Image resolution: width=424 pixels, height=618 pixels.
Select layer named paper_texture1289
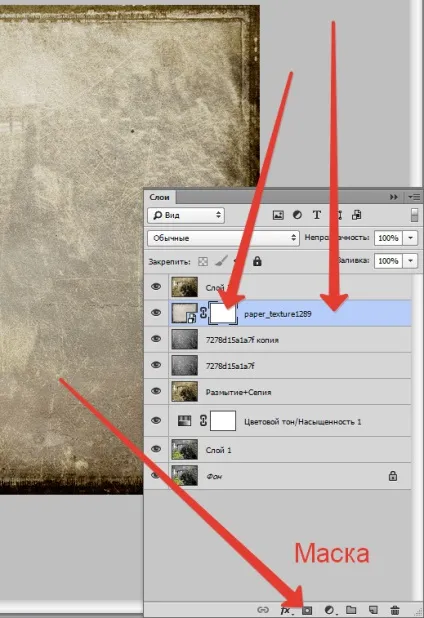278,314
